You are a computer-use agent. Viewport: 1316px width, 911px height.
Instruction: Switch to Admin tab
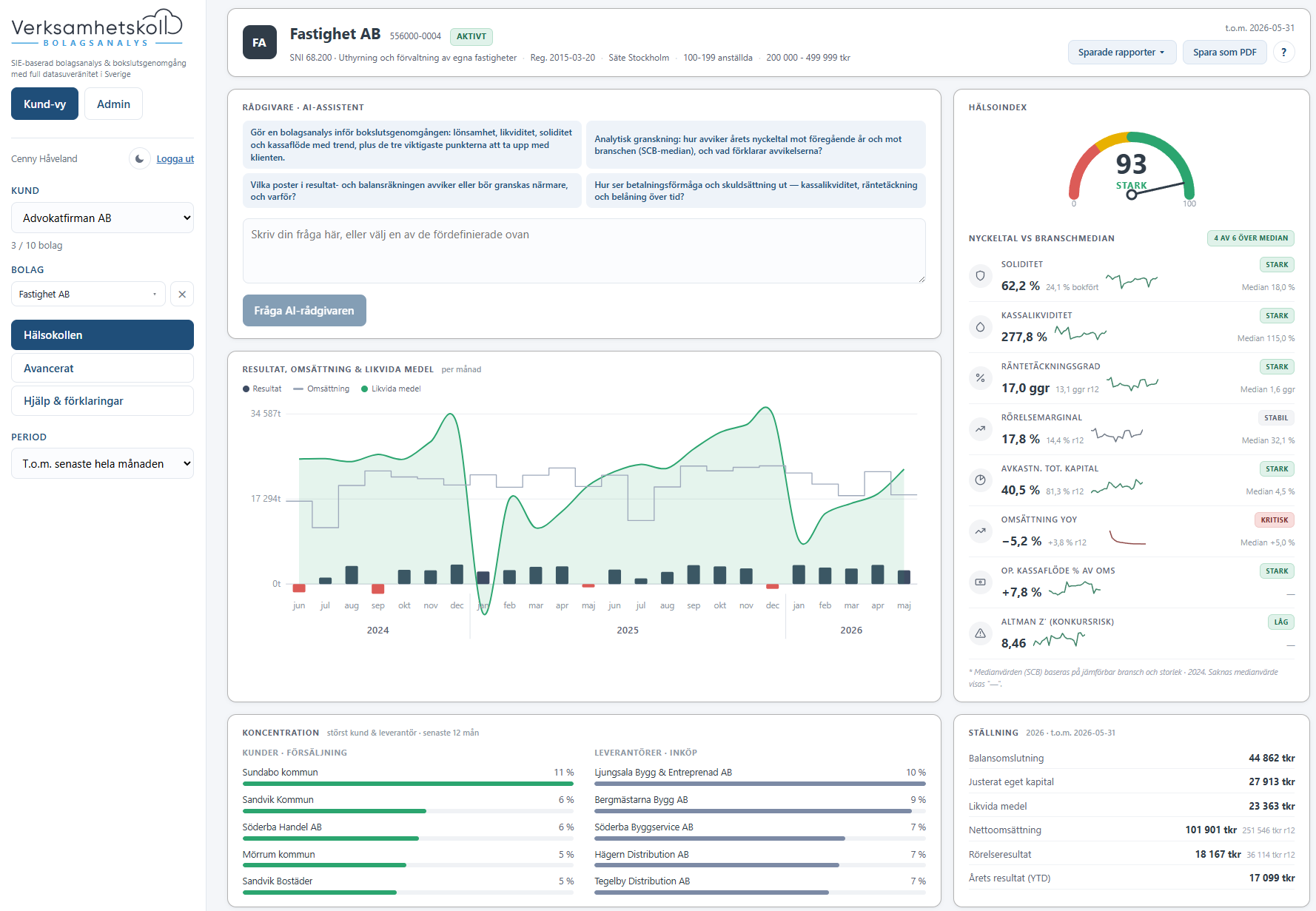113,104
